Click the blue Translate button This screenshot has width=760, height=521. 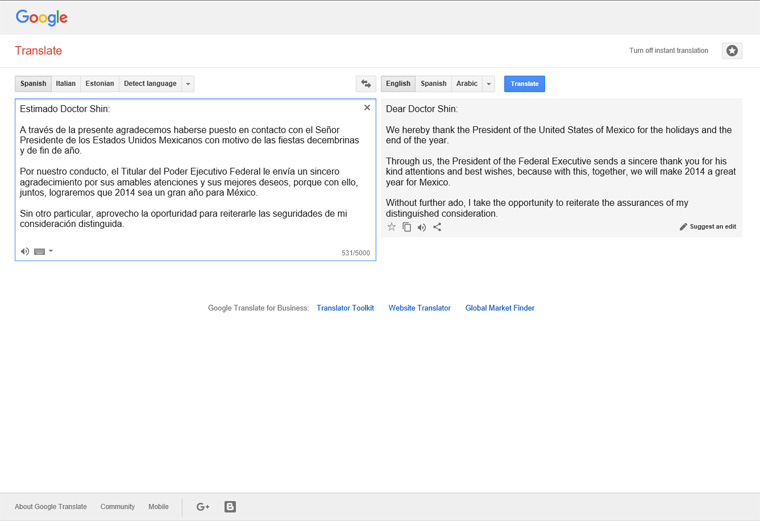pyautogui.click(x=524, y=84)
